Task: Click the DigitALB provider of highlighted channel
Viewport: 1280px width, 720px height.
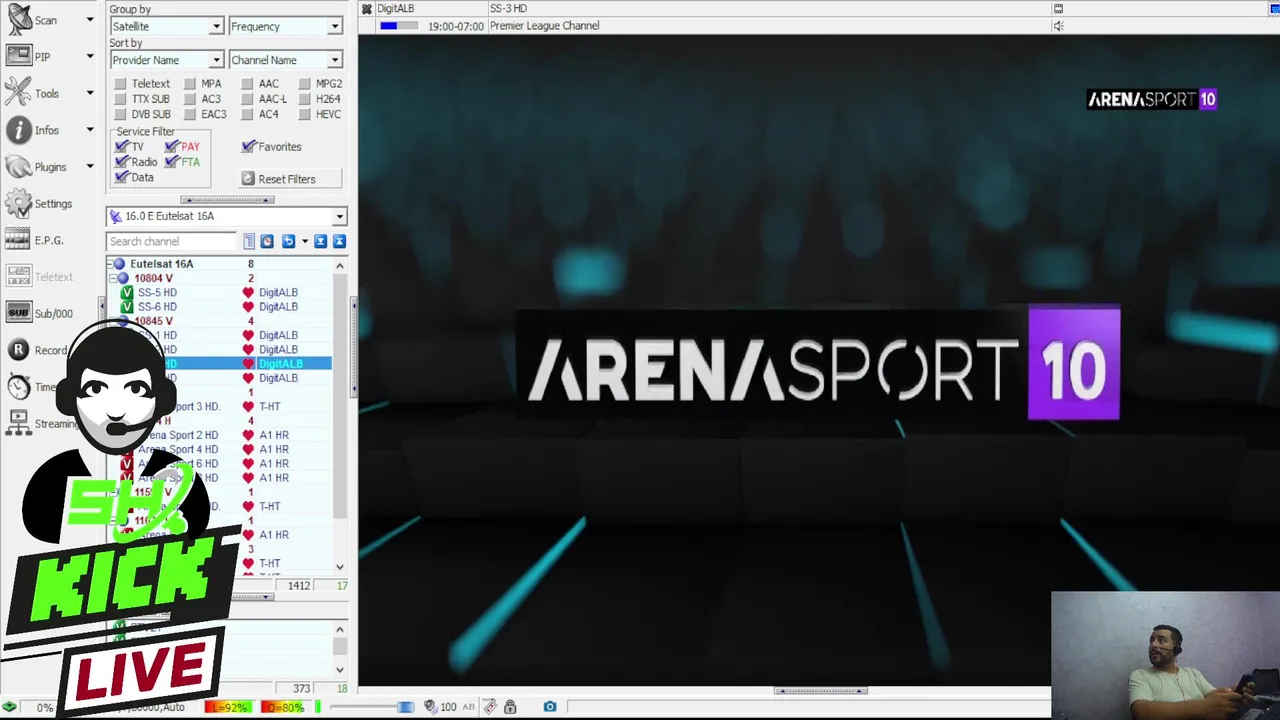Action: [x=281, y=364]
